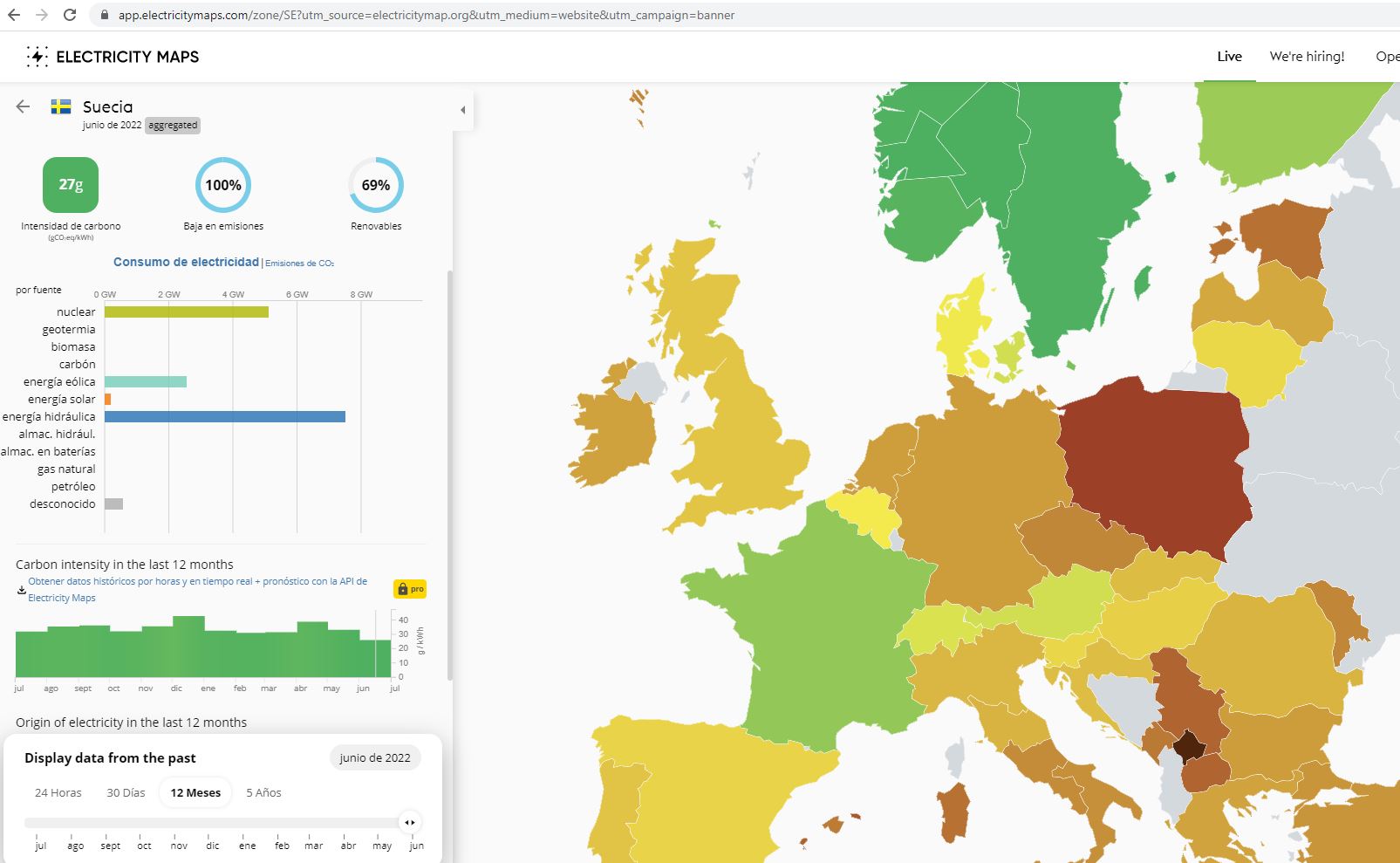Select the 5 Años time range

(263, 792)
